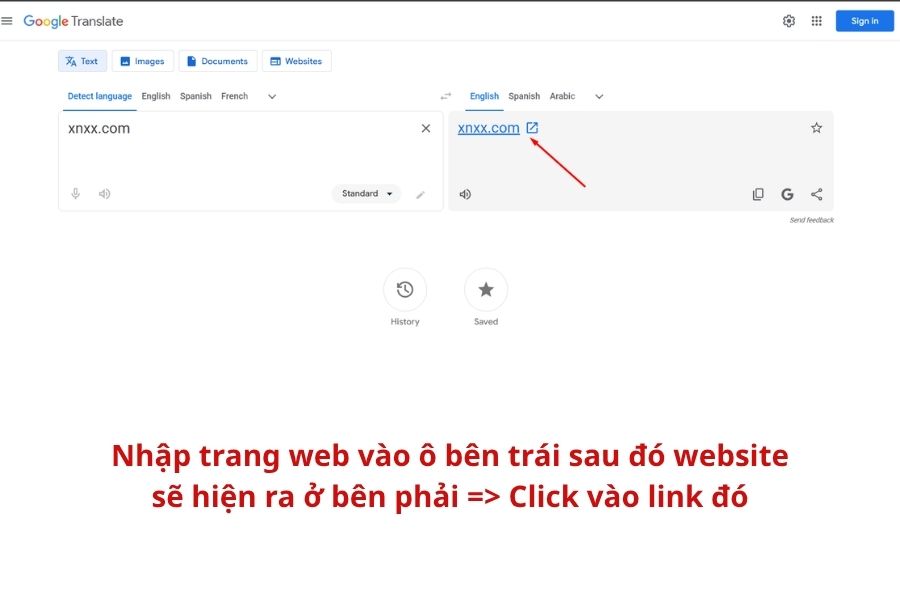Open the History panel
900x600 pixels.
[405, 289]
